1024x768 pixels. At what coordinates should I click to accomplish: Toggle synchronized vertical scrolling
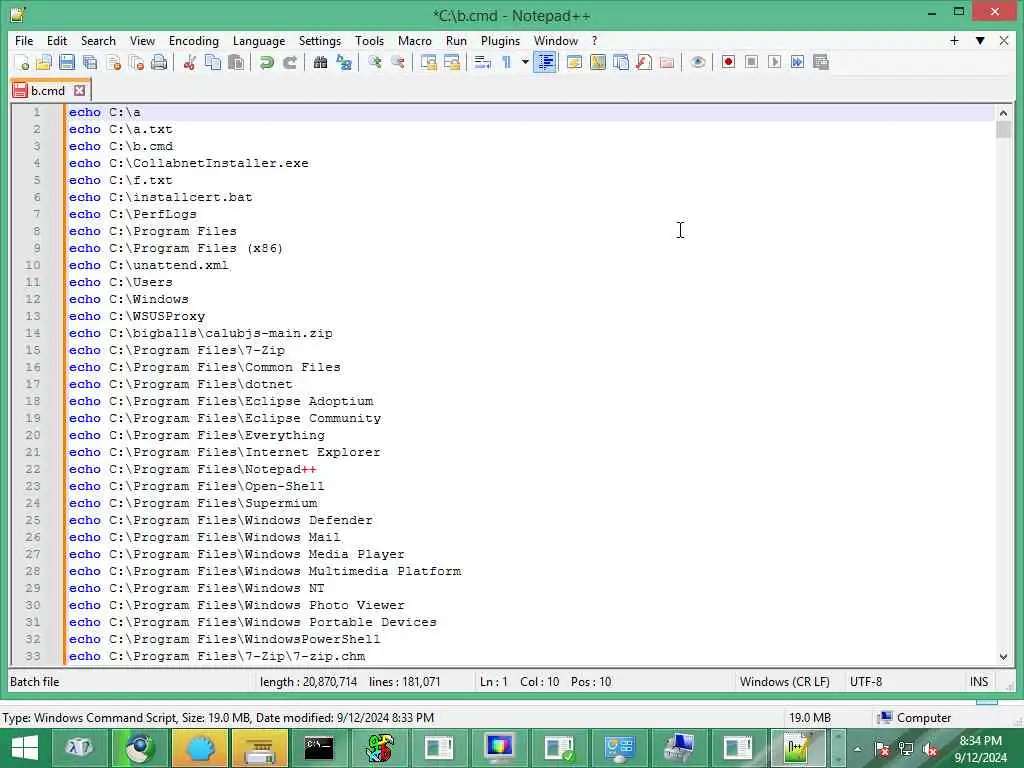point(428,62)
